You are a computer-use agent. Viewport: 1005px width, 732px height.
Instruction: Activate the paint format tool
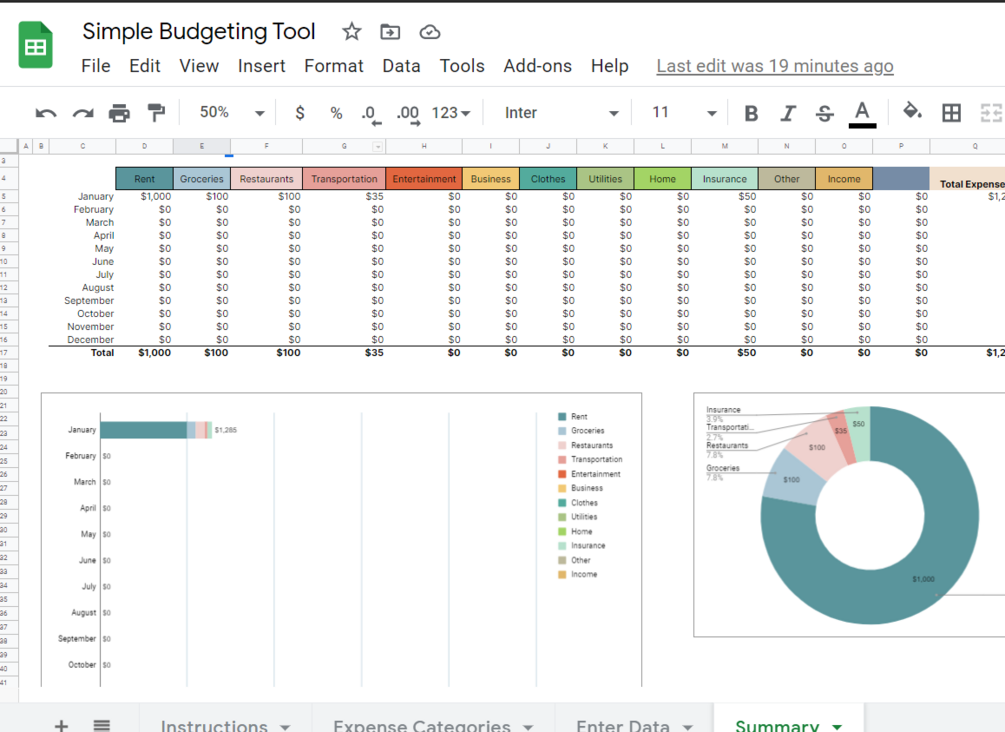coord(156,113)
